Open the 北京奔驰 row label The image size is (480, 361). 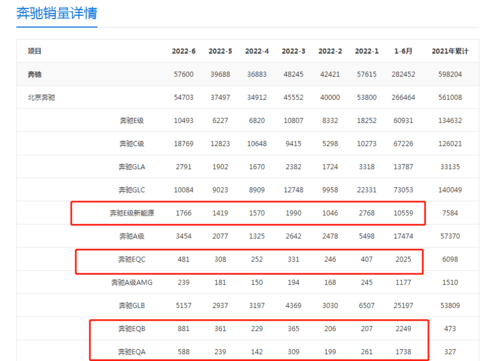coord(41,98)
